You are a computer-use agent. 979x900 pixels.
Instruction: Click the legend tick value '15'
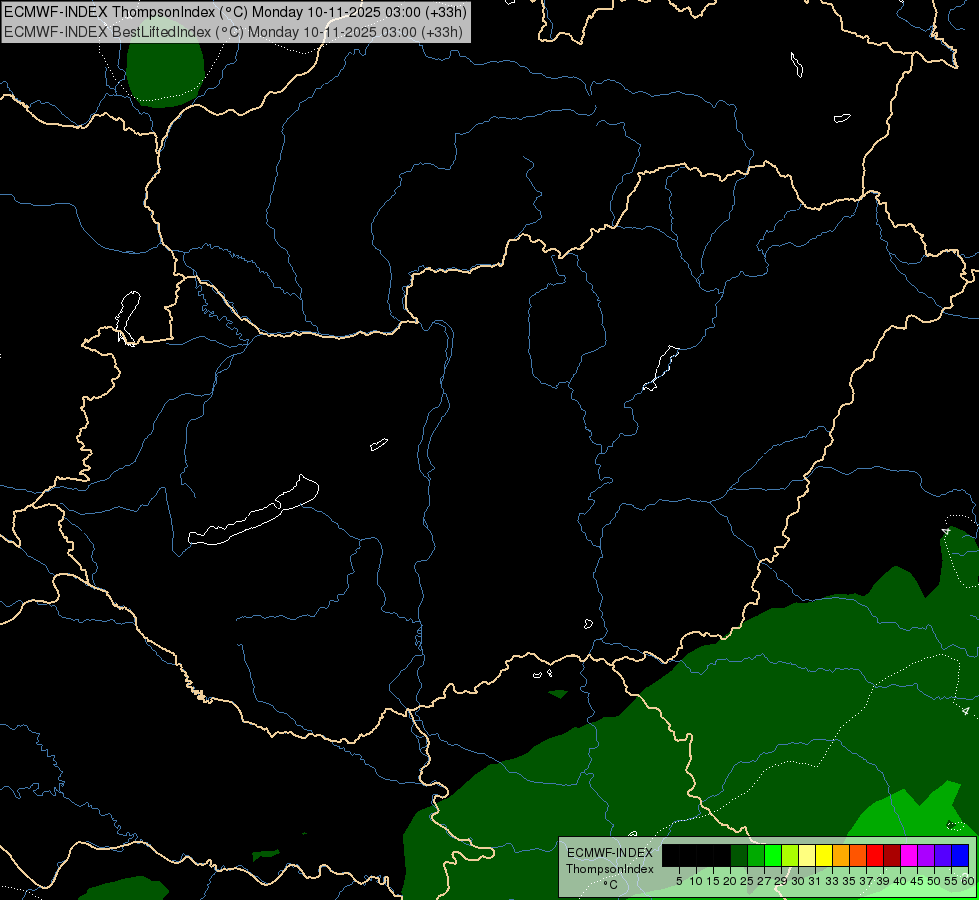(714, 881)
